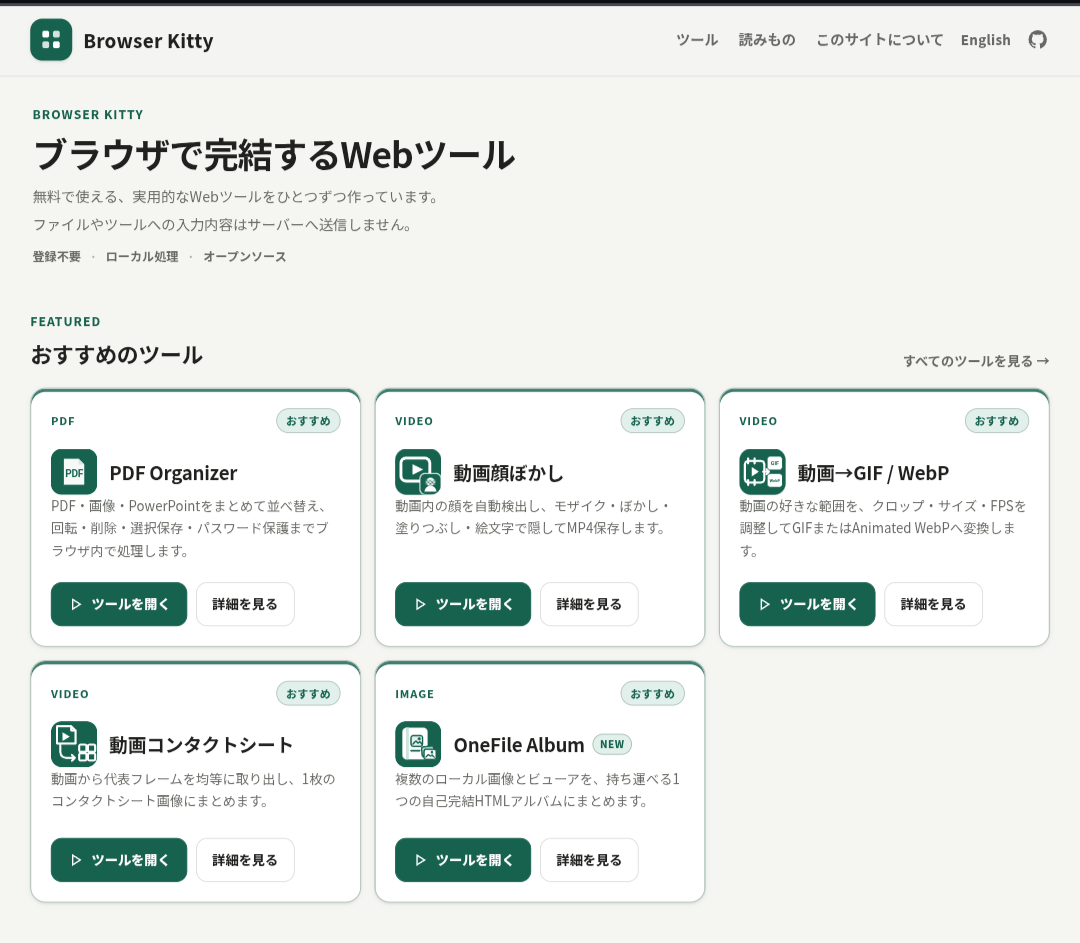This screenshot has width=1080, height=943.
Task: Launch OneFile Album via ツールを開く
Action: point(463,860)
